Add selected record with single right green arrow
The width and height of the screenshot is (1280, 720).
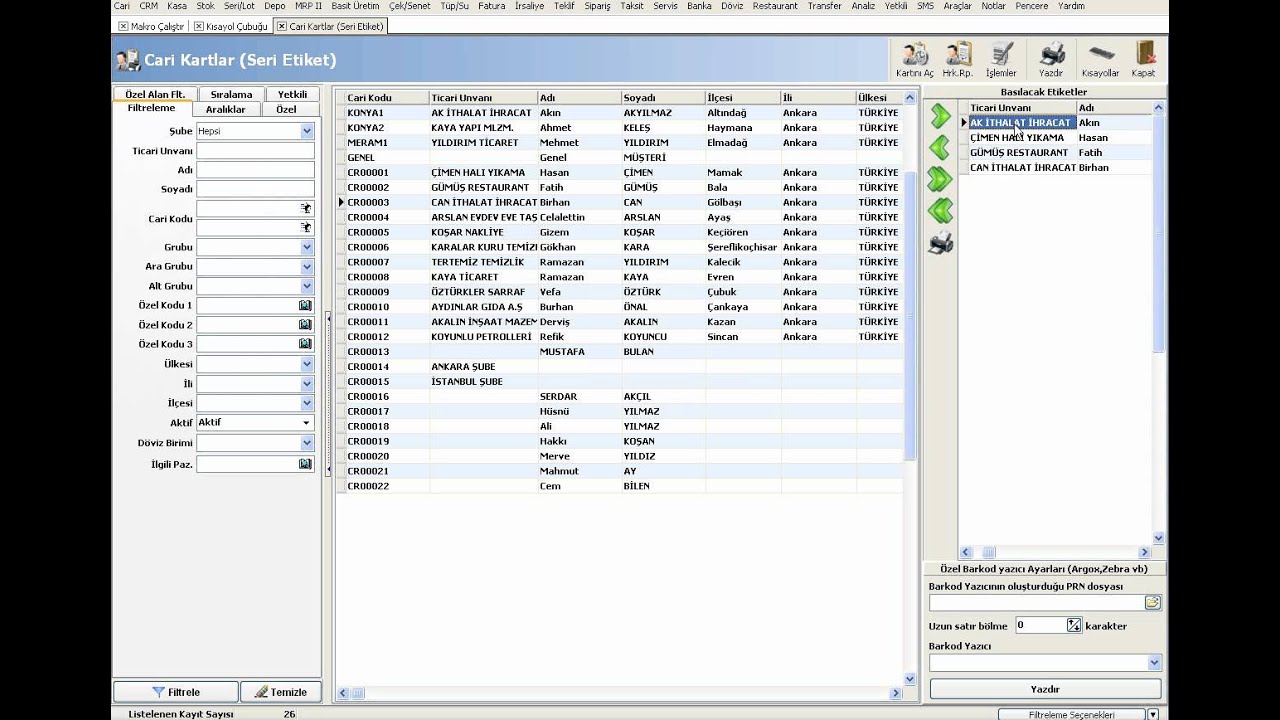point(940,117)
